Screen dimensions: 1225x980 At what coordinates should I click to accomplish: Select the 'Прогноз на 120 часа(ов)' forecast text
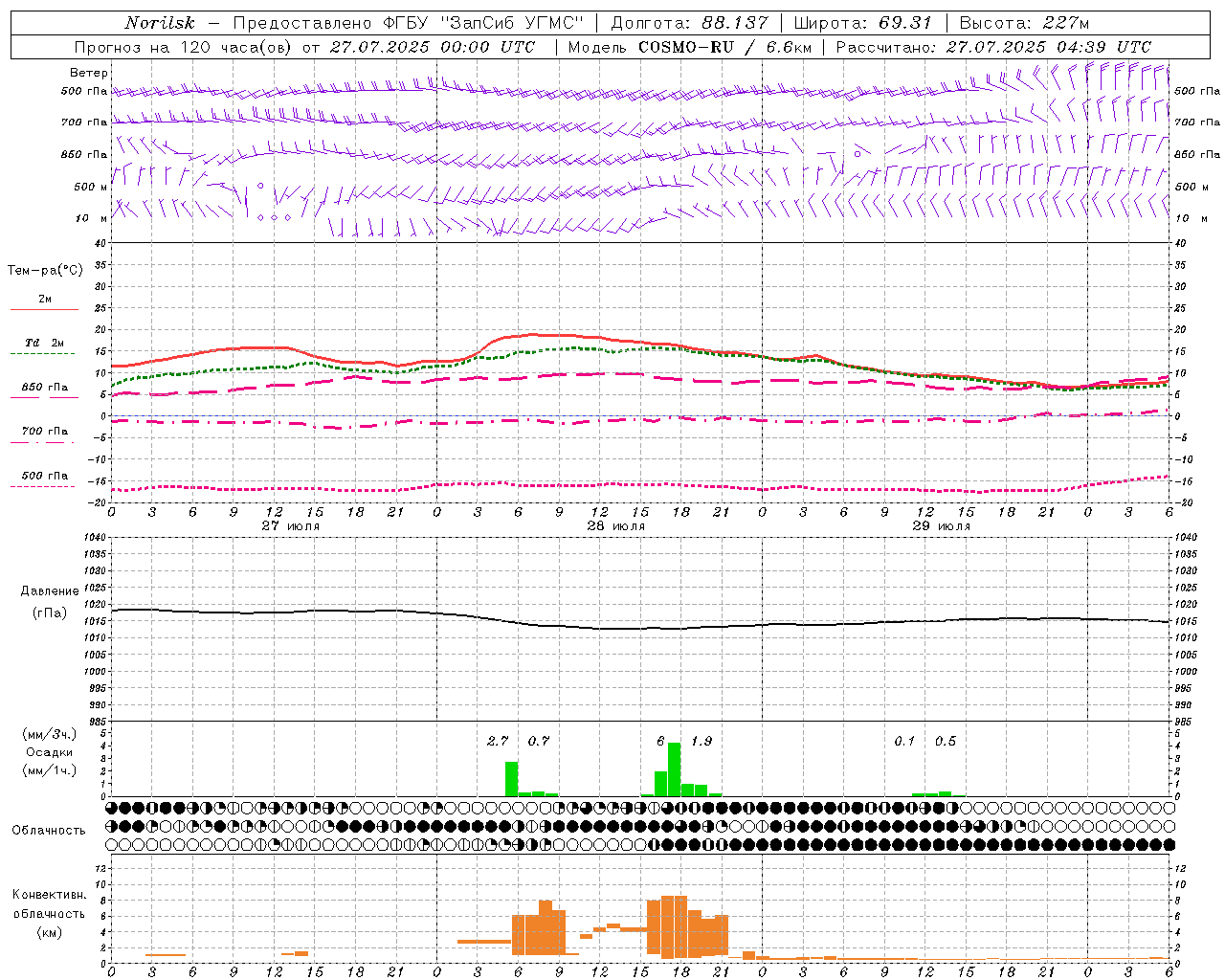(184, 47)
